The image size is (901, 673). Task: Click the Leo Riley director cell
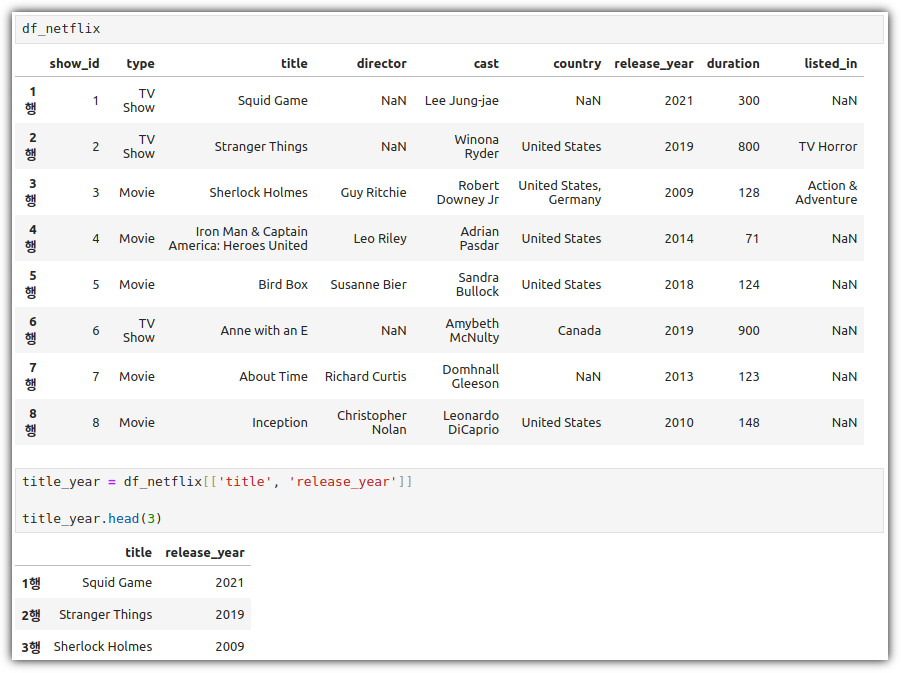[380, 239]
